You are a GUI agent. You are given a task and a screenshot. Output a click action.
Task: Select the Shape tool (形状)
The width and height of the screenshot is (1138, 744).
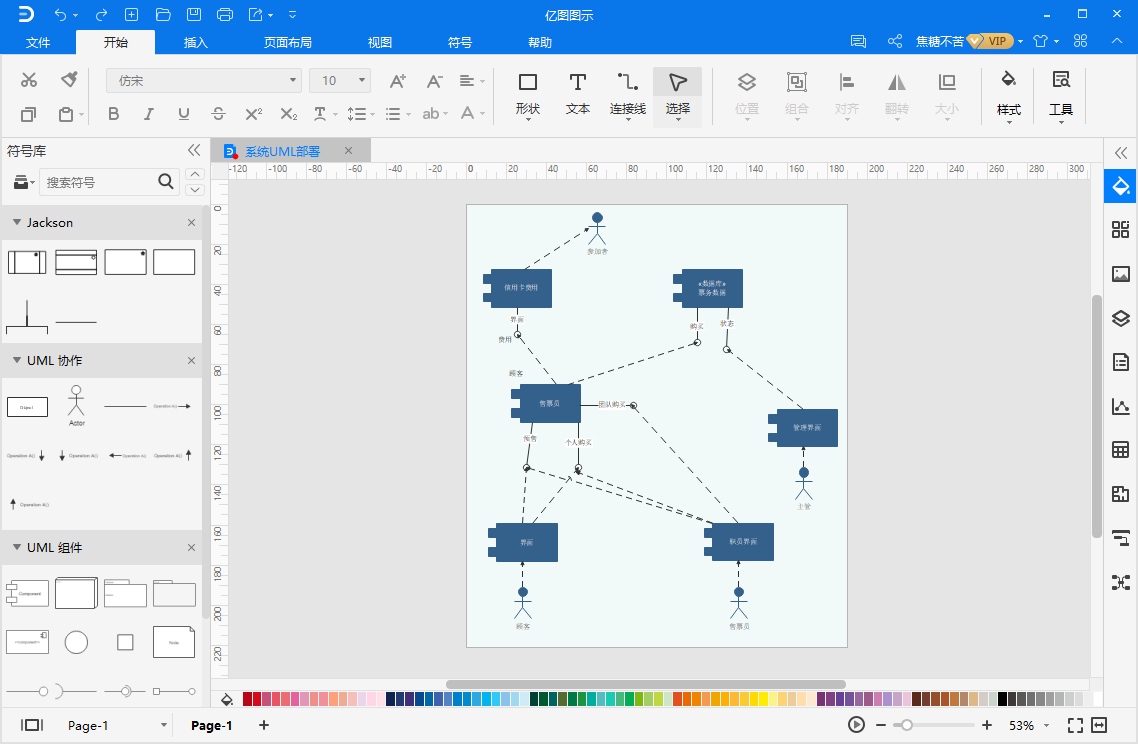528,95
